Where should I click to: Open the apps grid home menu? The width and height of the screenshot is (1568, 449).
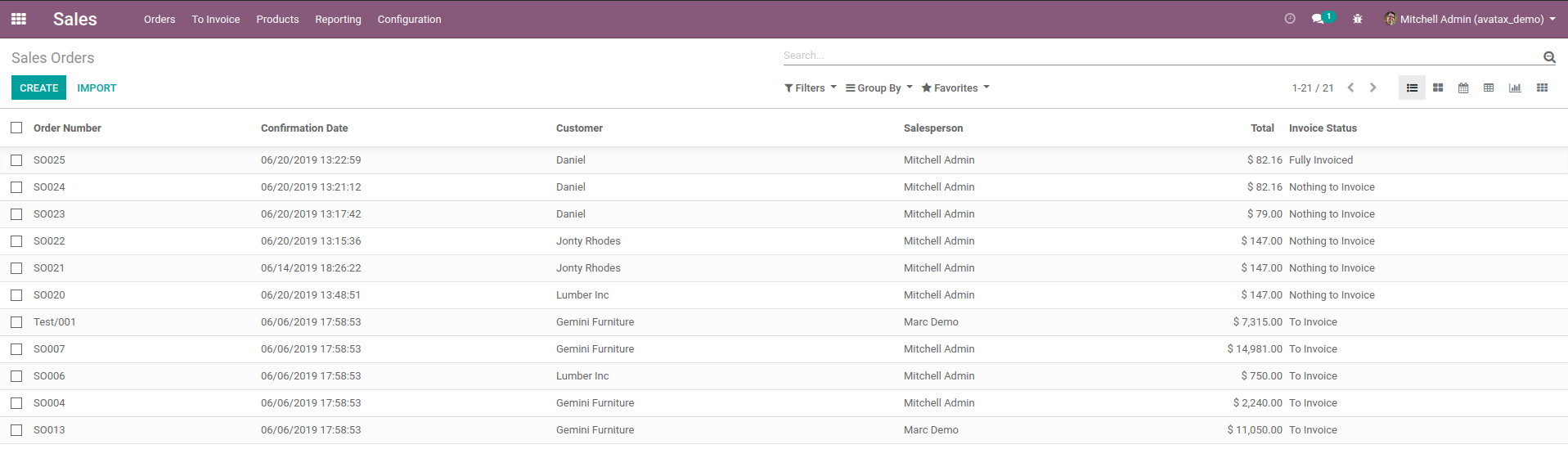point(18,19)
